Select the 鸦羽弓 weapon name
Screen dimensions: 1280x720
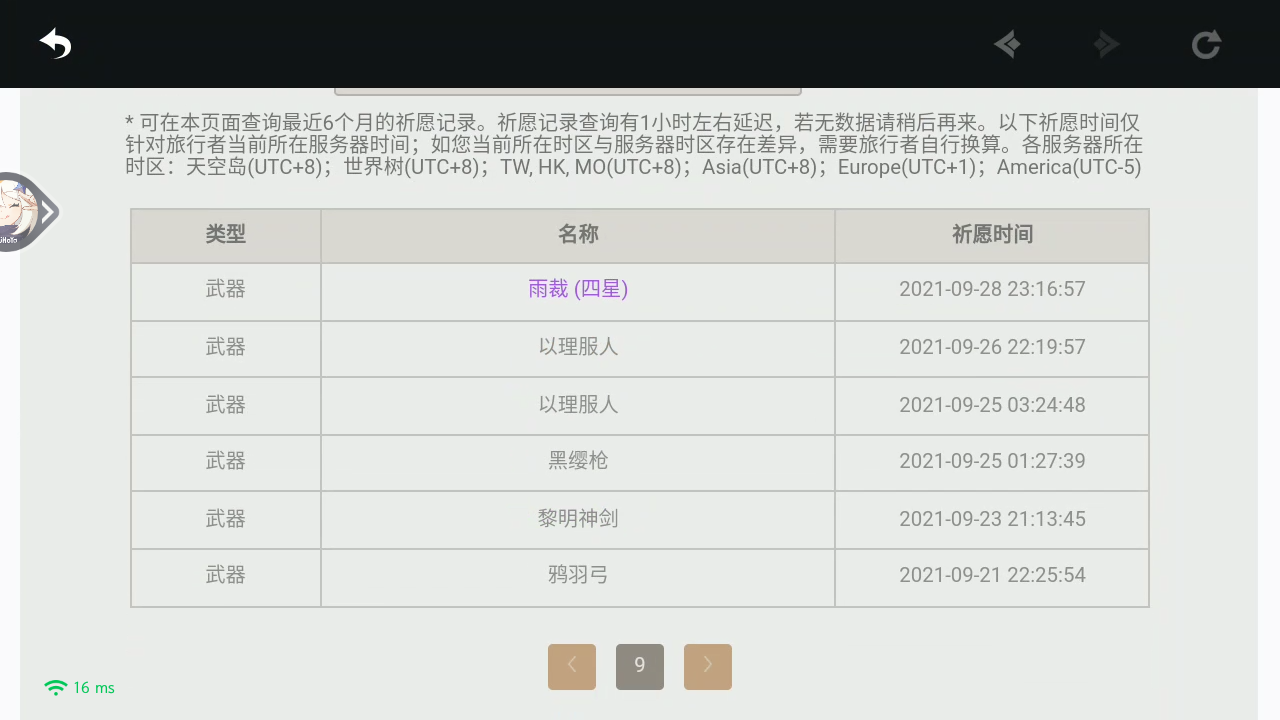[578, 575]
